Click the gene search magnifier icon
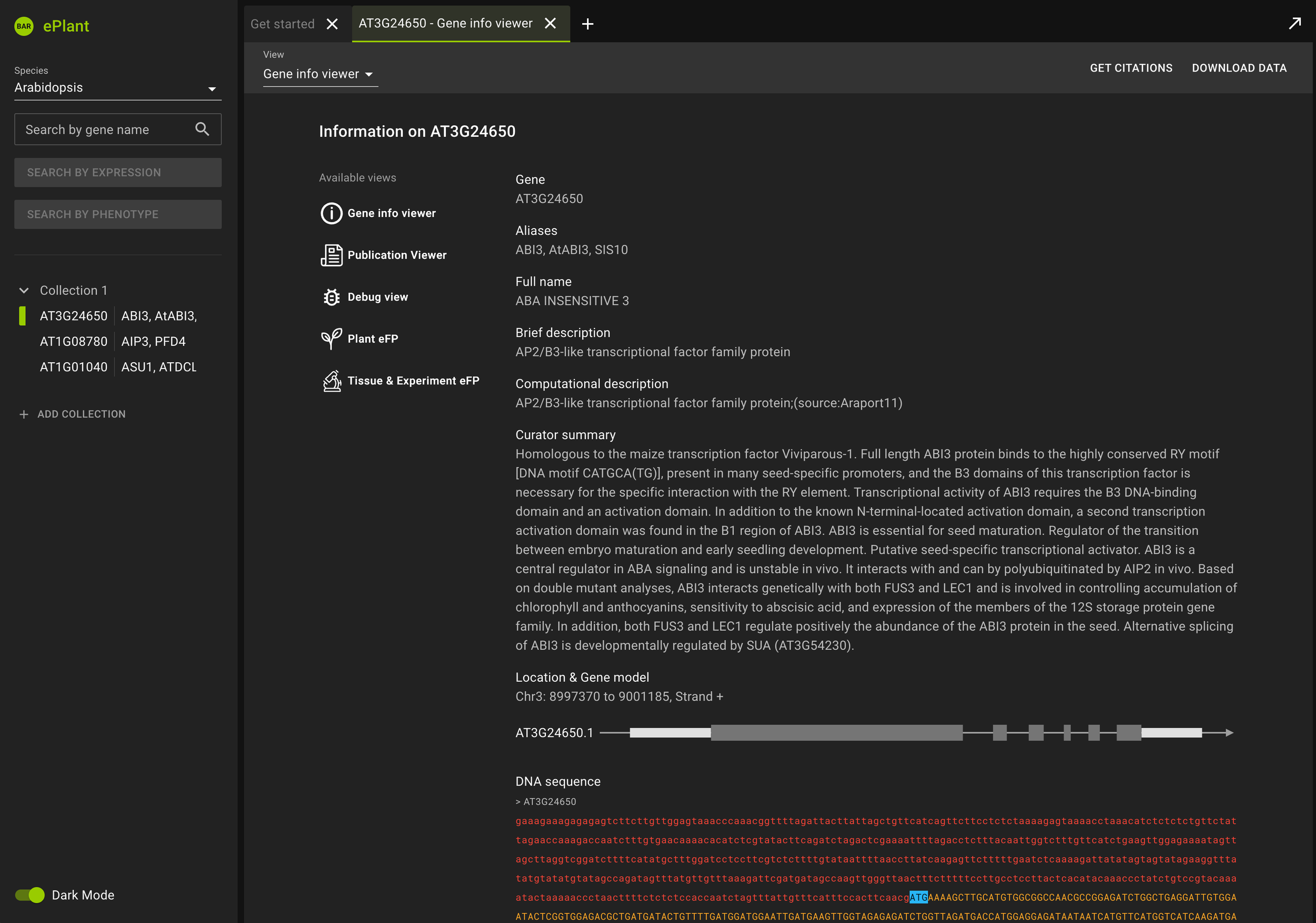 pos(202,129)
